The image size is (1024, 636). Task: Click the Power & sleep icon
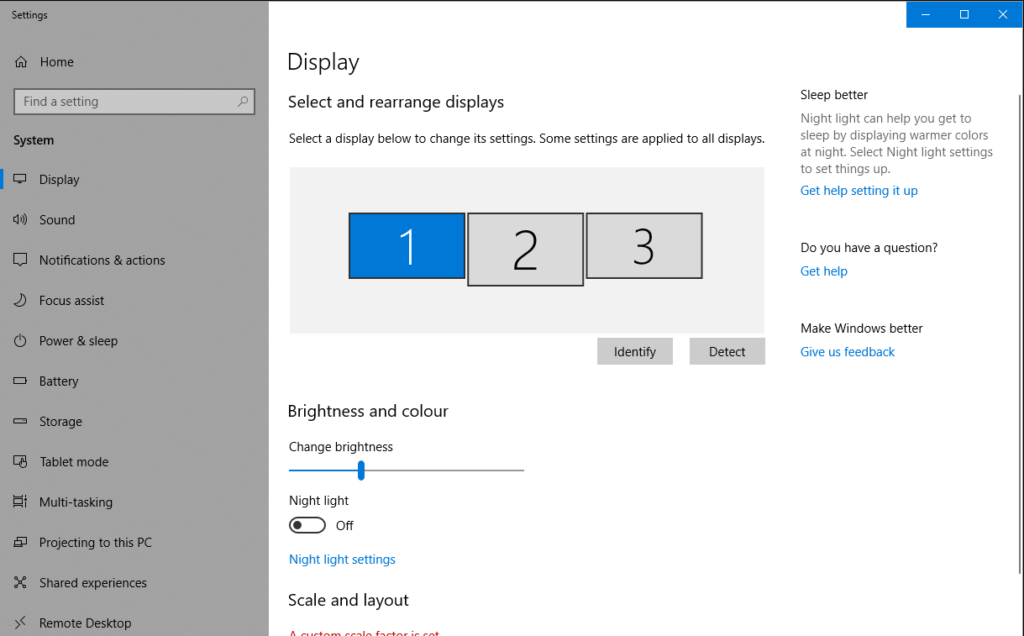tap(20, 340)
